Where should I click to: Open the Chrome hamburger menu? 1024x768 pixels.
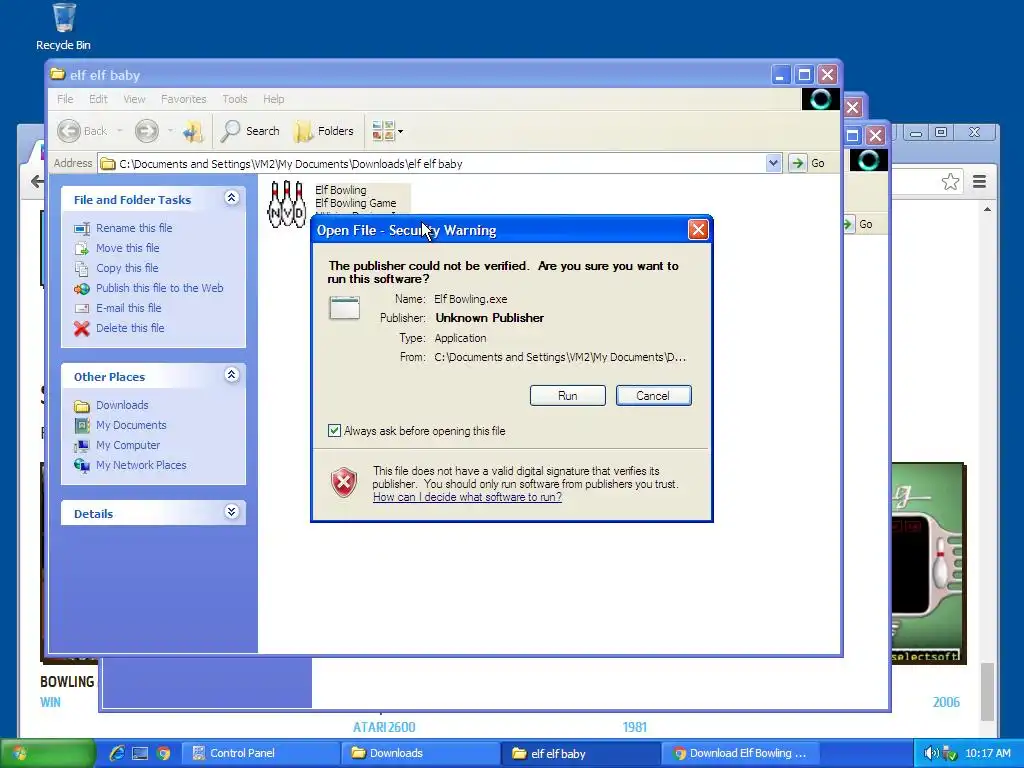(x=980, y=182)
